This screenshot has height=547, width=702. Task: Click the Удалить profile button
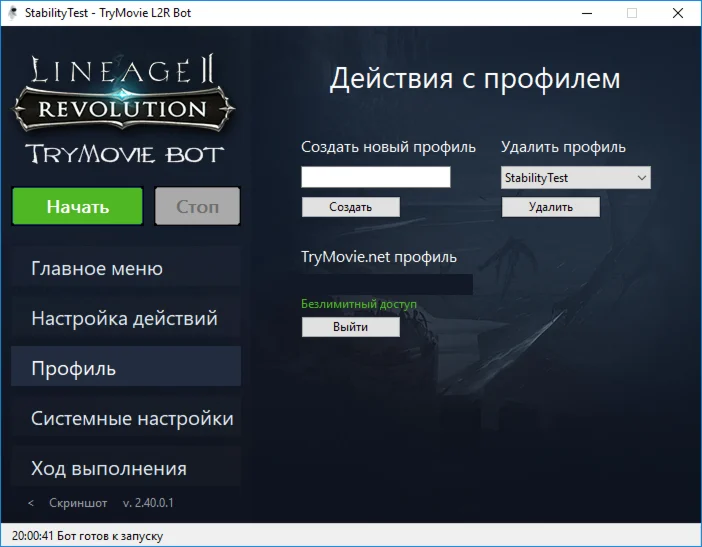pos(551,207)
